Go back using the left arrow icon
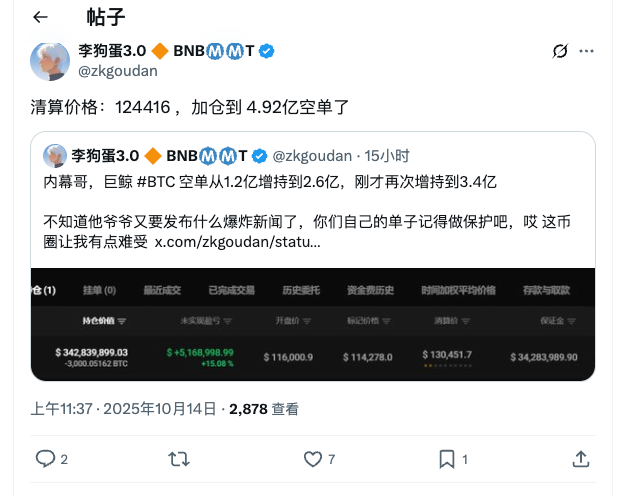618x496 pixels. 40,17
